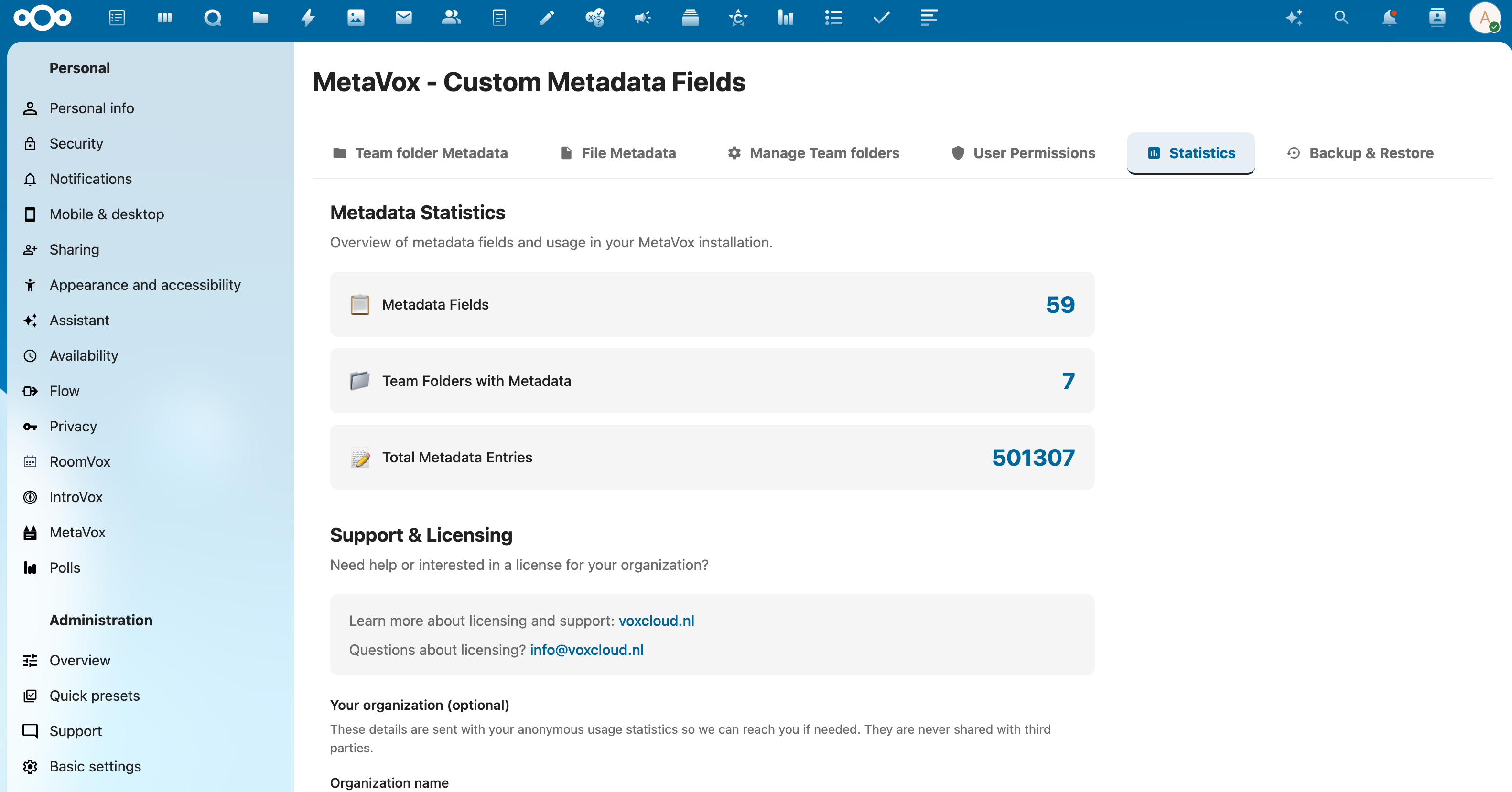Open the bar chart app icon in top bar
Image resolution: width=1512 pixels, height=792 pixels.
(786, 18)
